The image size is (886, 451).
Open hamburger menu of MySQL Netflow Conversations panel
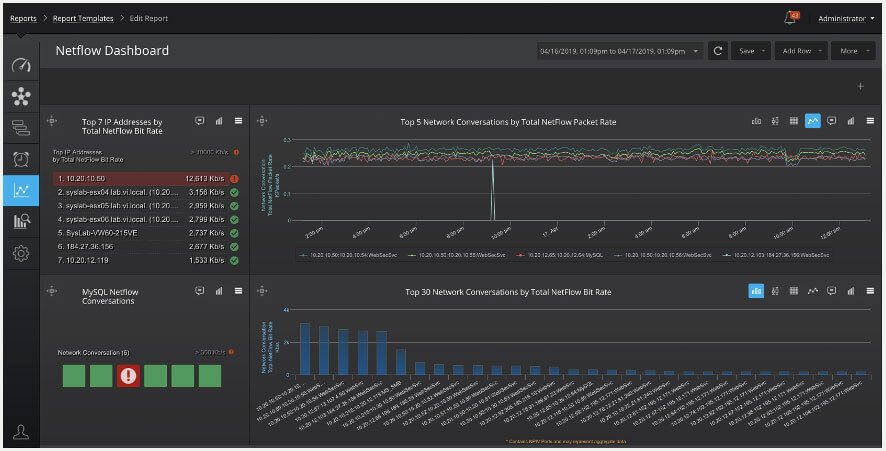coord(238,290)
